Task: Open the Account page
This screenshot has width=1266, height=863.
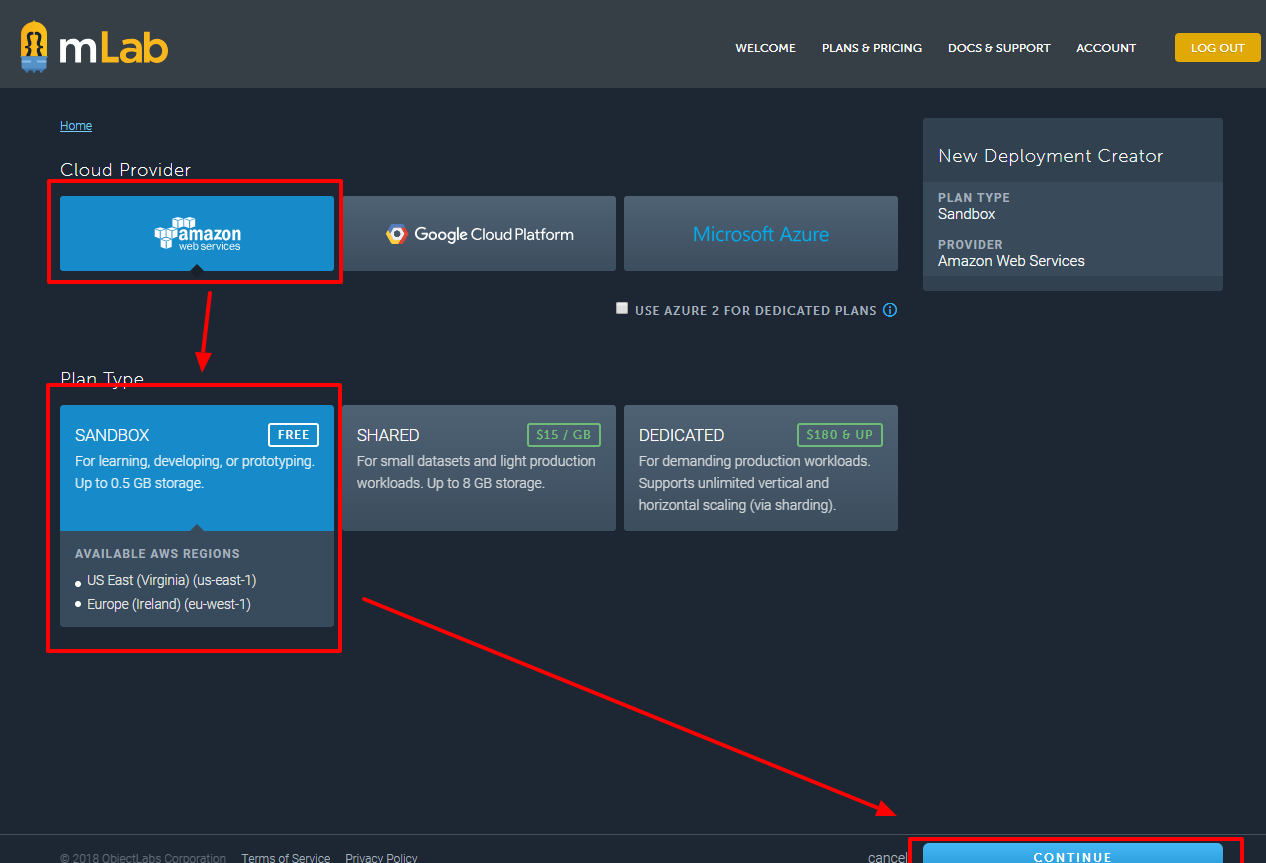Action: tap(1106, 48)
